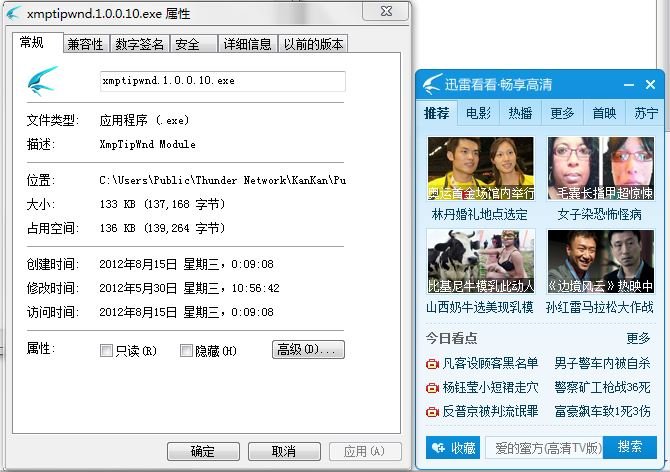This screenshot has width=670, height=472.
Task: Close the xmptipwnd properties dialog
Action: pos(385,11)
